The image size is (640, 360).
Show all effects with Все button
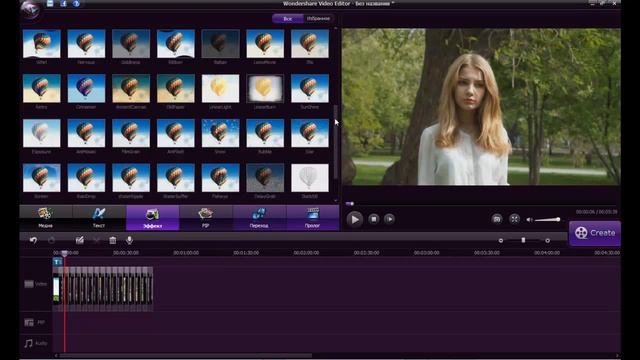pyautogui.click(x=288, y=18)
